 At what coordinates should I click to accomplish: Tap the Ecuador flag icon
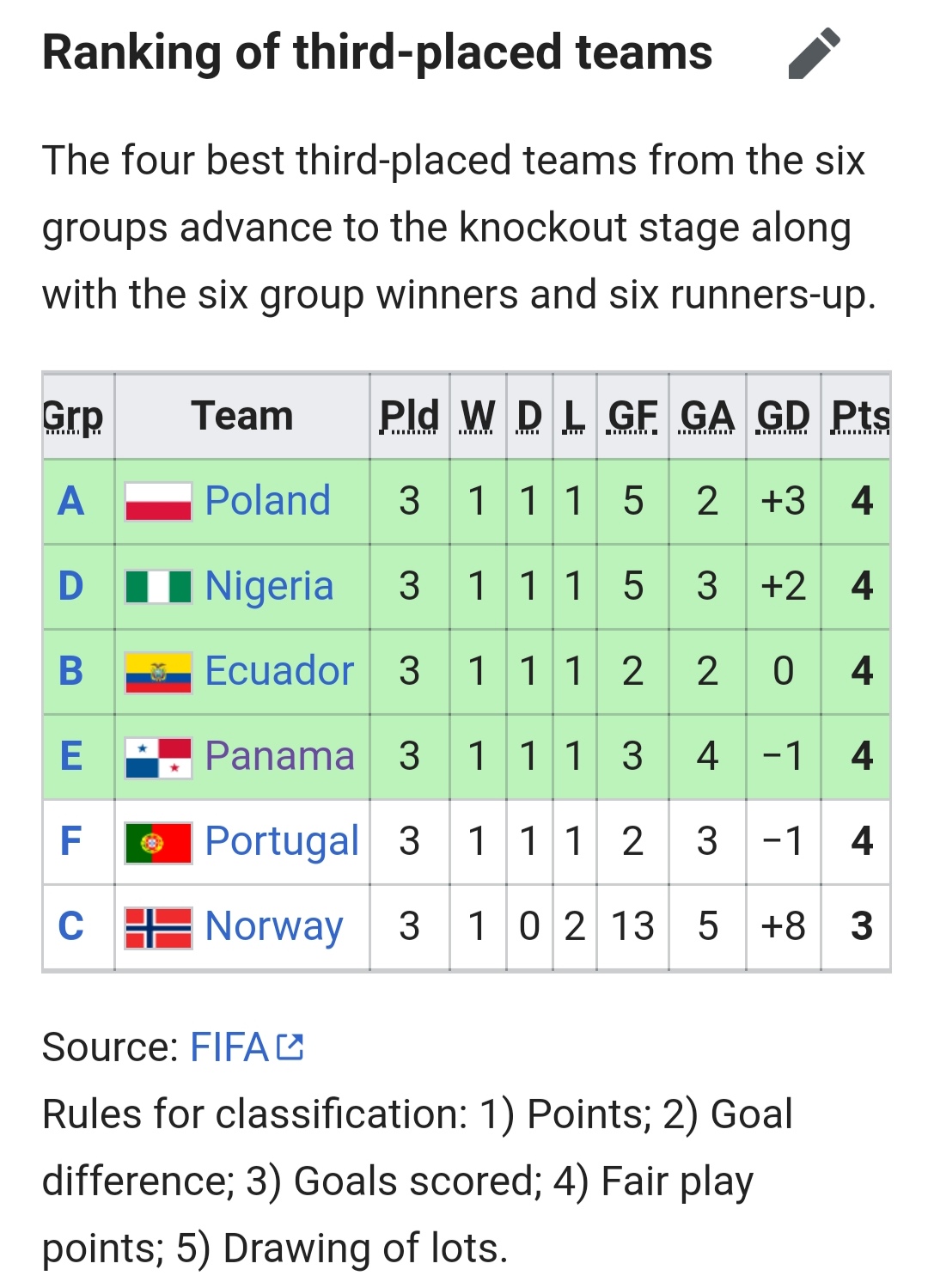[x=158, y=672]
